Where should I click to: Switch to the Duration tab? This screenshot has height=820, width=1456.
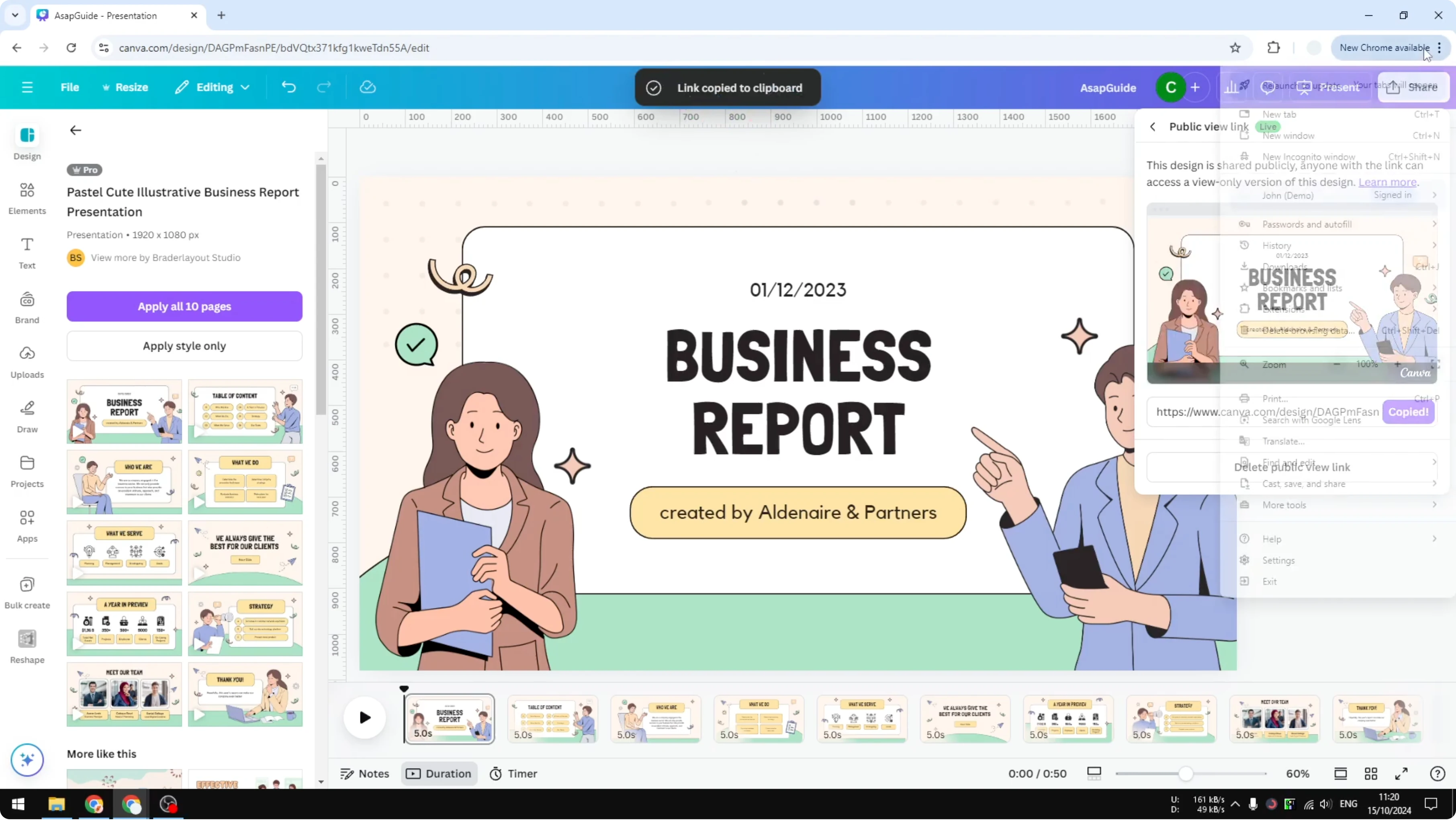439,773
